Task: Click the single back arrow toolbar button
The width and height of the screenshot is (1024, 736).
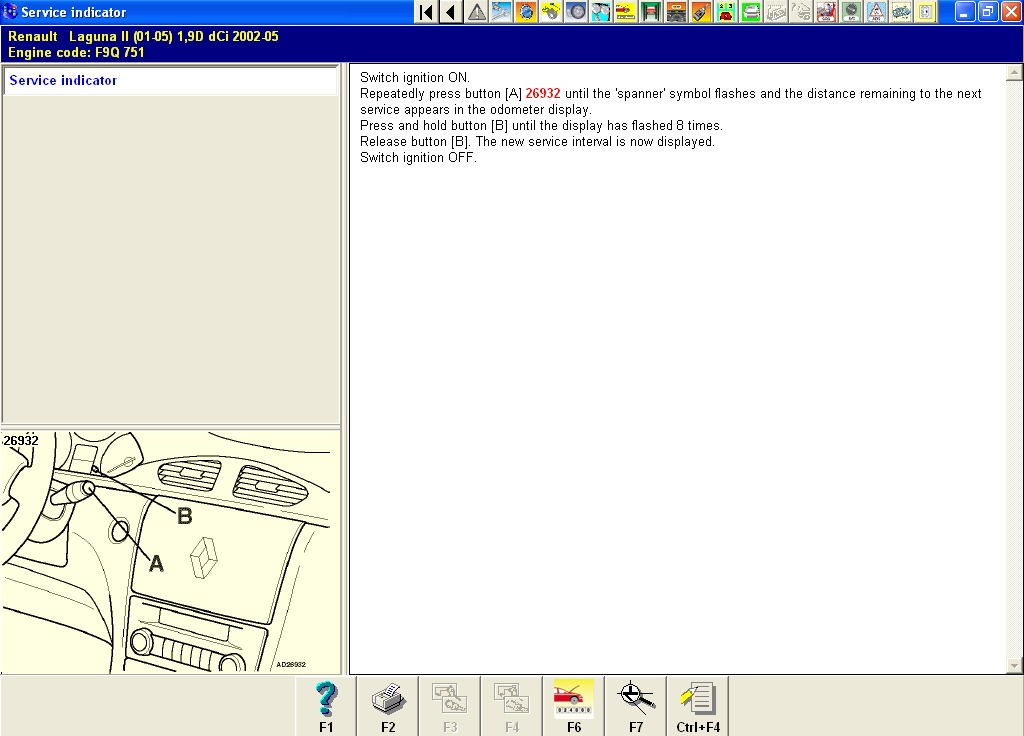Action: (451, 12)
